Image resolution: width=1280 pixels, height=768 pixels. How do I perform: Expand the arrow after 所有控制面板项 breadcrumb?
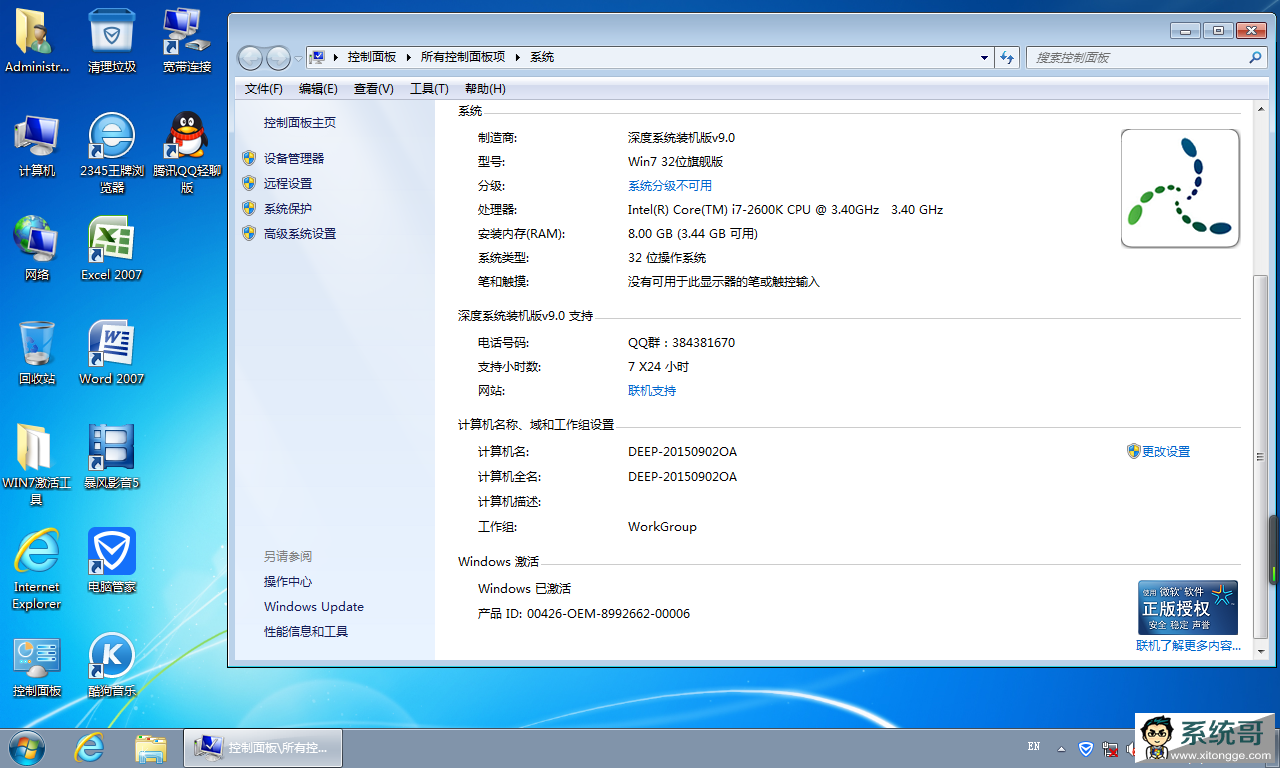(x=518, y=57)
